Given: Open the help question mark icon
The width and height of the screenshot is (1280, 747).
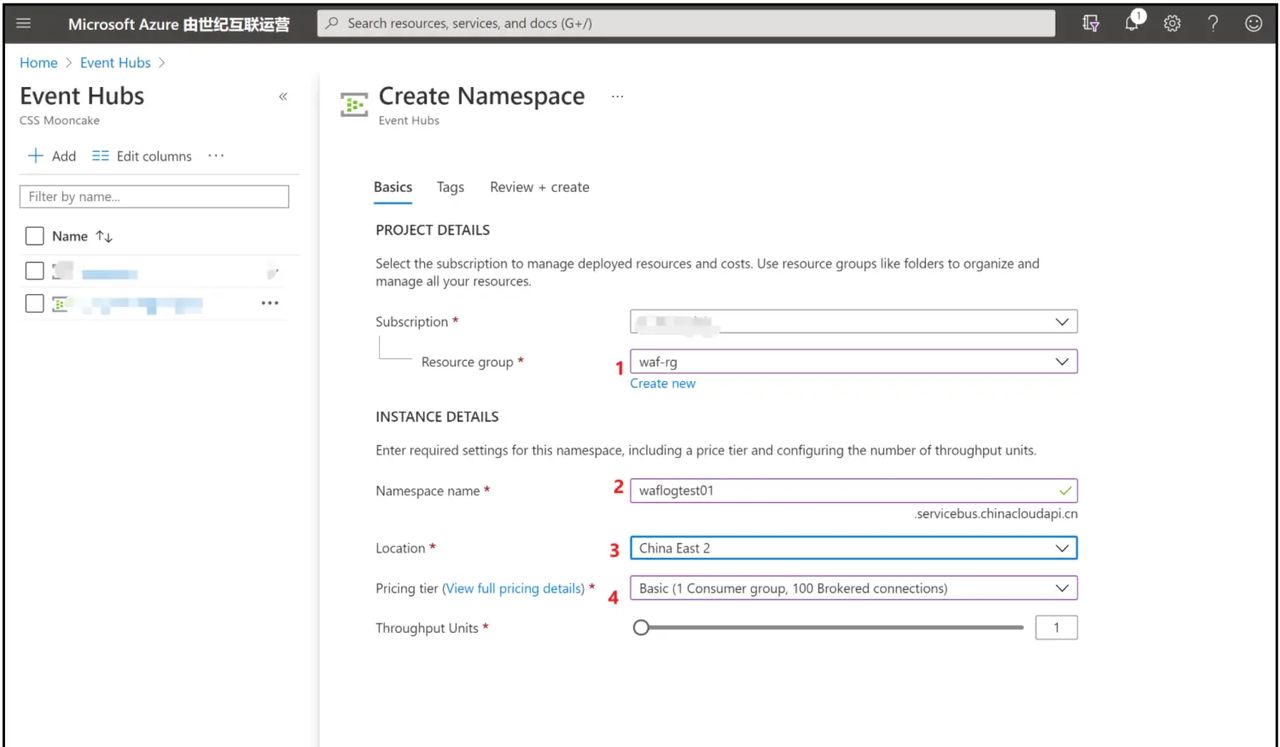Looking at the screenshot, I should [1212, 23].
